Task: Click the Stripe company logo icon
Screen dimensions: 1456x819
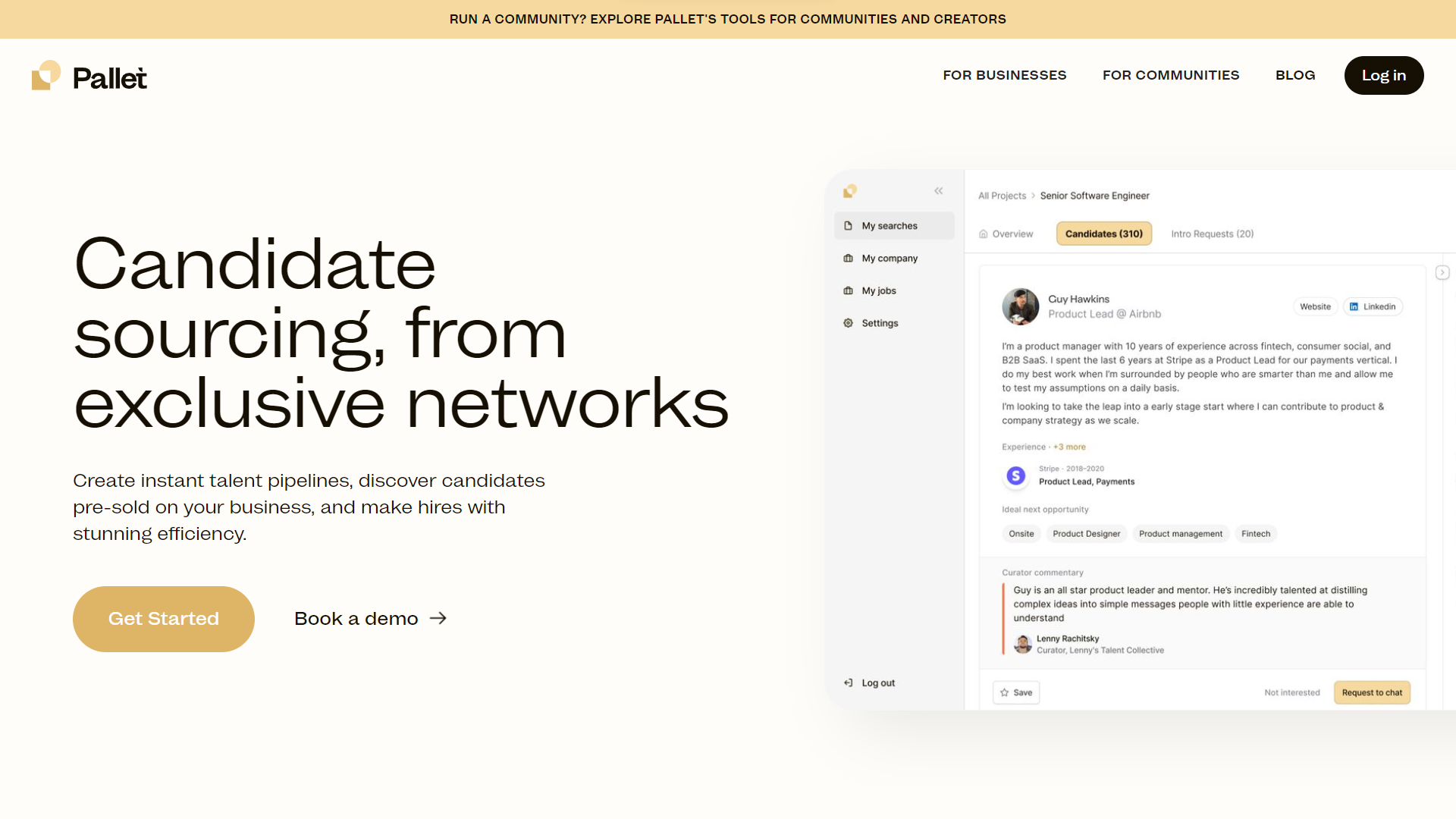Action: coord(1015,475)
